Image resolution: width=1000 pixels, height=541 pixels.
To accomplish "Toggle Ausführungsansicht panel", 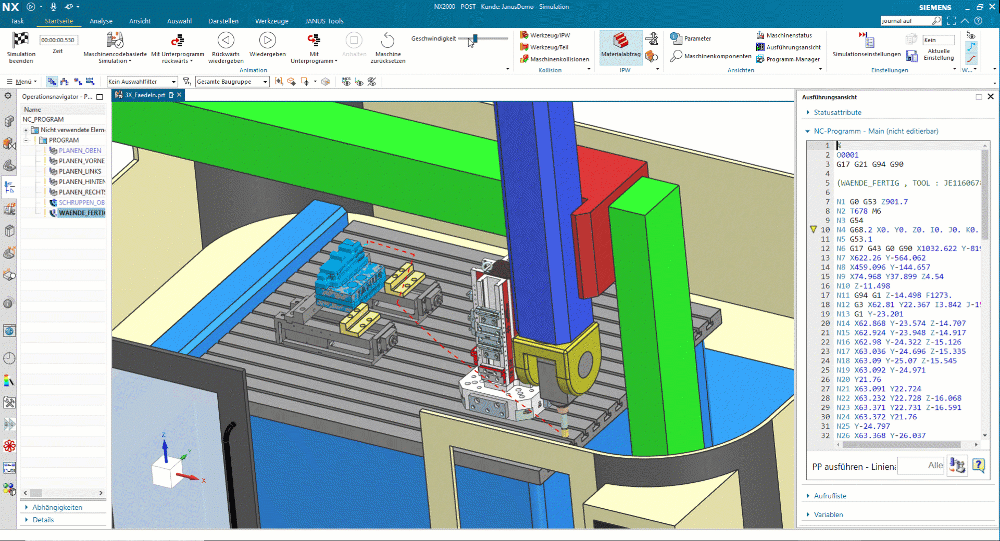I will [788, 47].
